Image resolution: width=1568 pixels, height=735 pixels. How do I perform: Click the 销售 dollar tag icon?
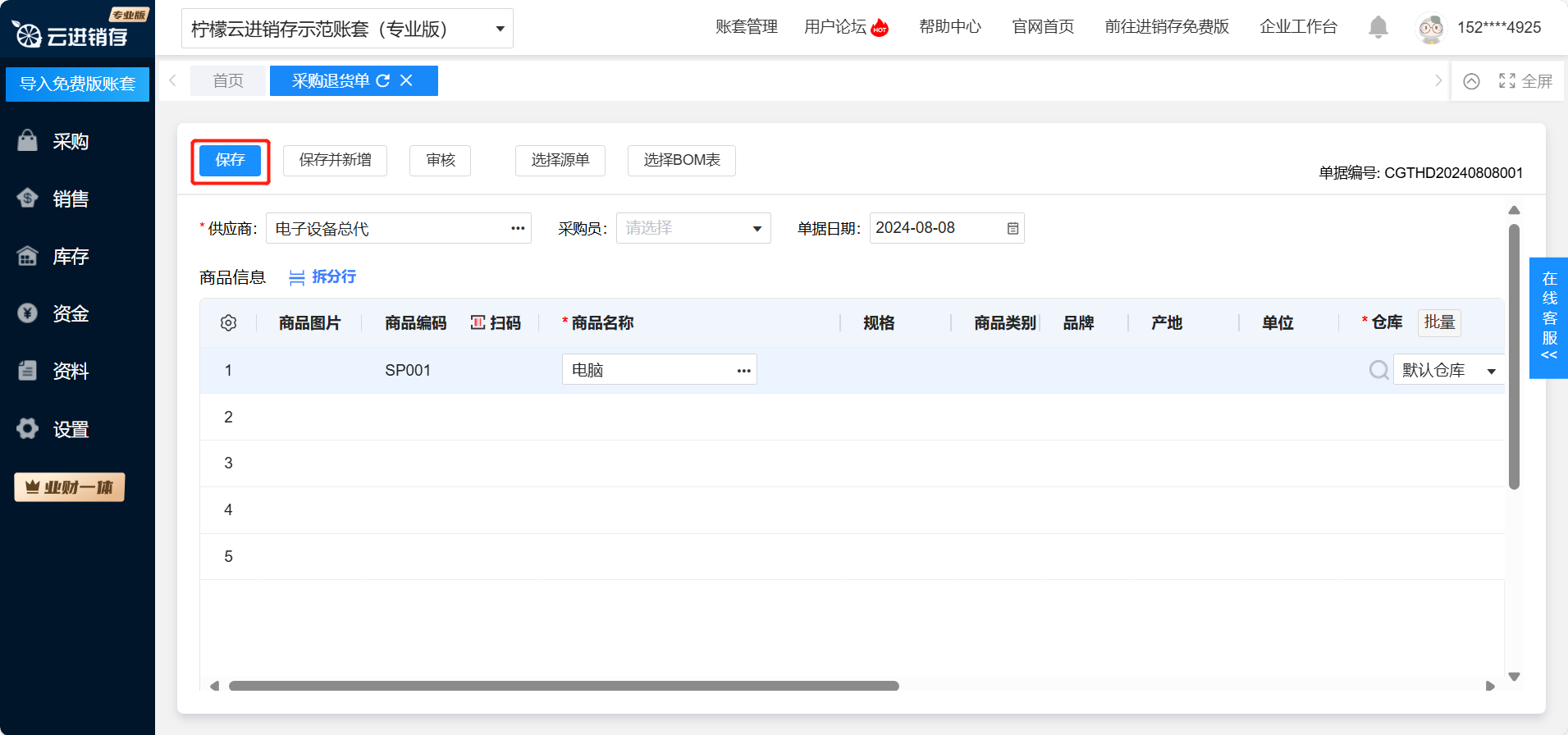click(x=28, y=198)
